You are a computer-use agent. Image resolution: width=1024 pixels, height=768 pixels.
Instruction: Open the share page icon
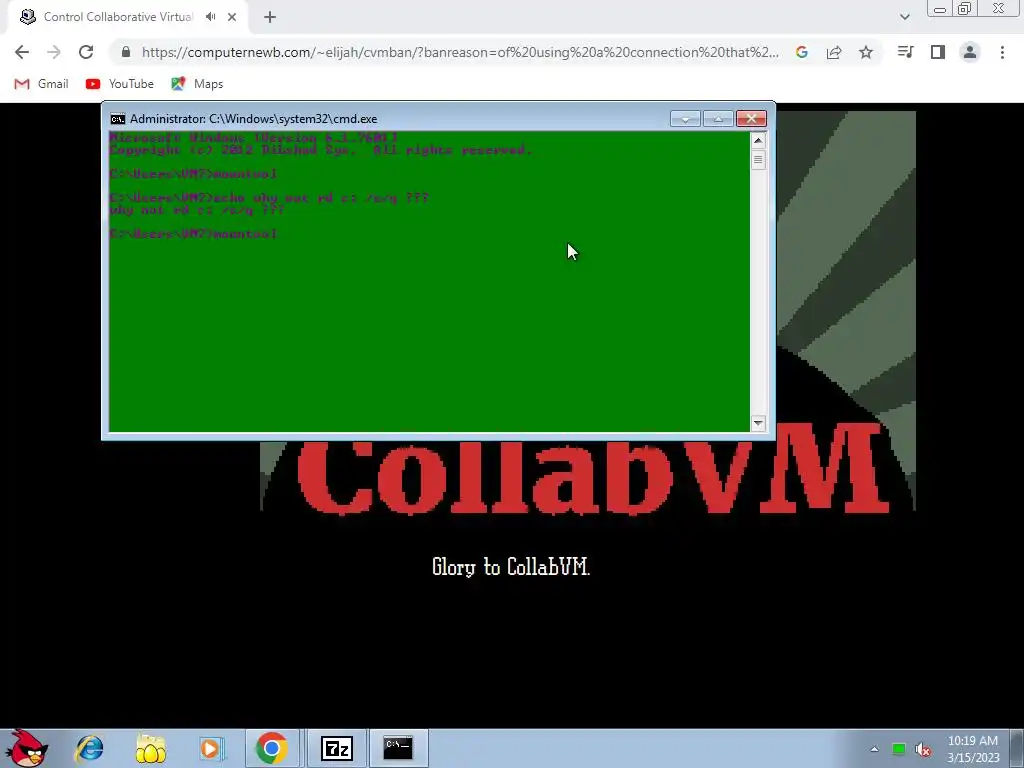pyautogui.click(x=834, y=52)
